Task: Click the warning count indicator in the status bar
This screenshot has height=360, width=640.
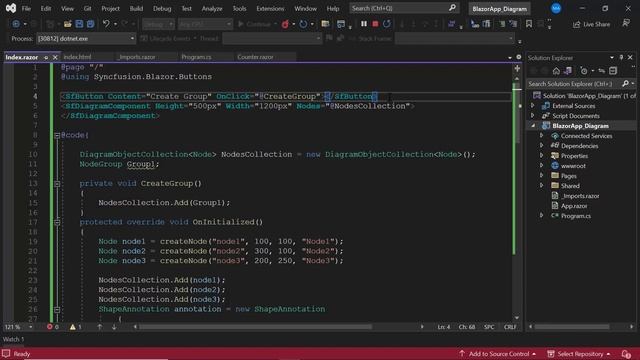Action: click(76, 327)
